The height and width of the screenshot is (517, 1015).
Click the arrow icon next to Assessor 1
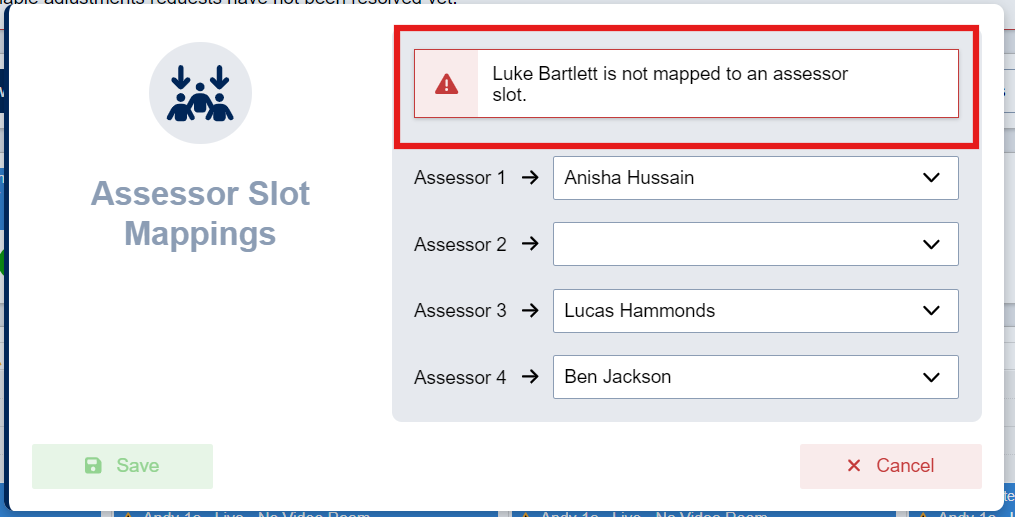point(530,178)
